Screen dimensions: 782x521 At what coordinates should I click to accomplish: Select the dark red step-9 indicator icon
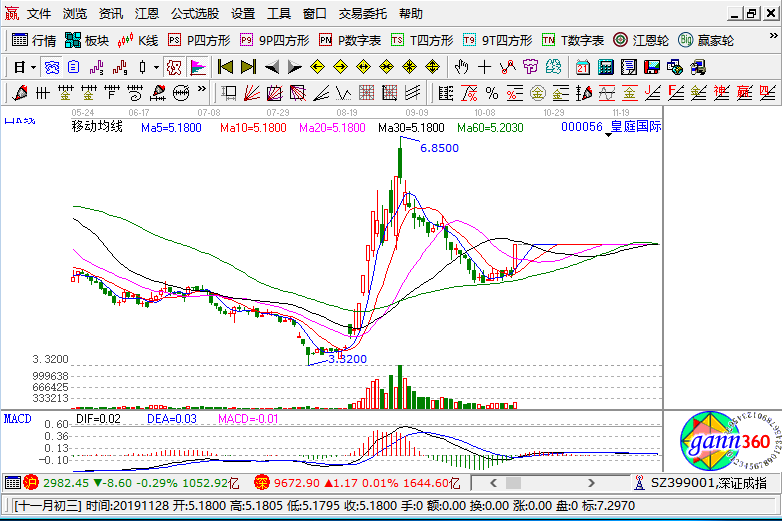[120, 67]
